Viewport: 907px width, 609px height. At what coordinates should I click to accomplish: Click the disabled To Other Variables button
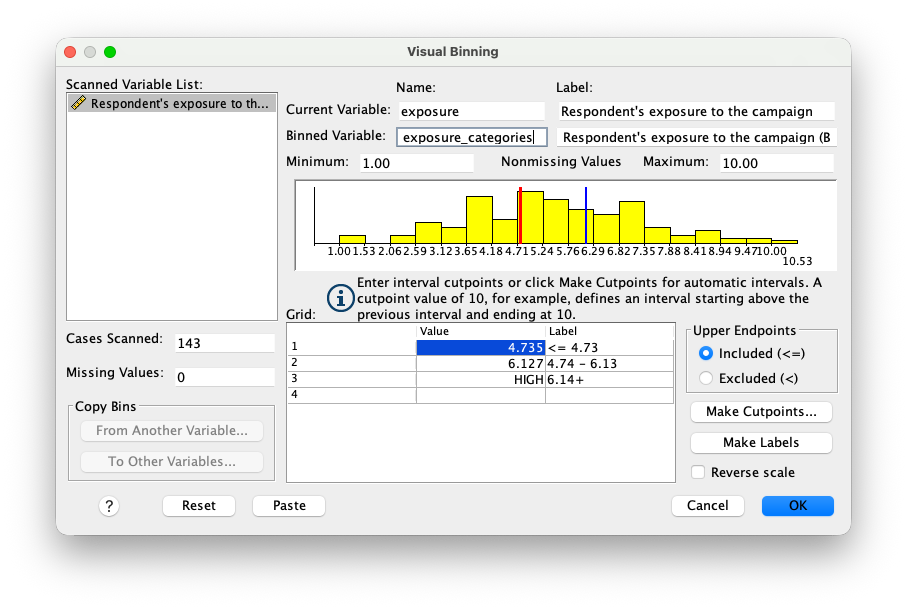pos(172,462)
